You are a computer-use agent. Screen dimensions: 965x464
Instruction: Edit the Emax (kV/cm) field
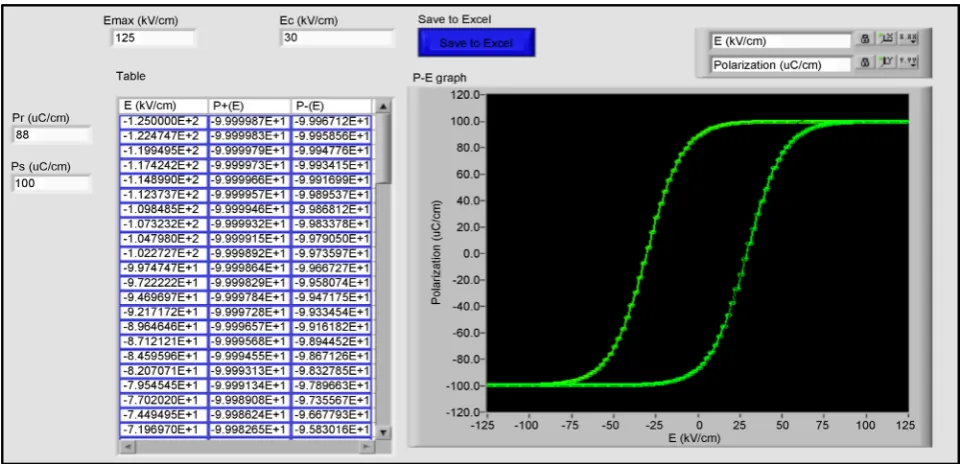[x=153, y=38]
